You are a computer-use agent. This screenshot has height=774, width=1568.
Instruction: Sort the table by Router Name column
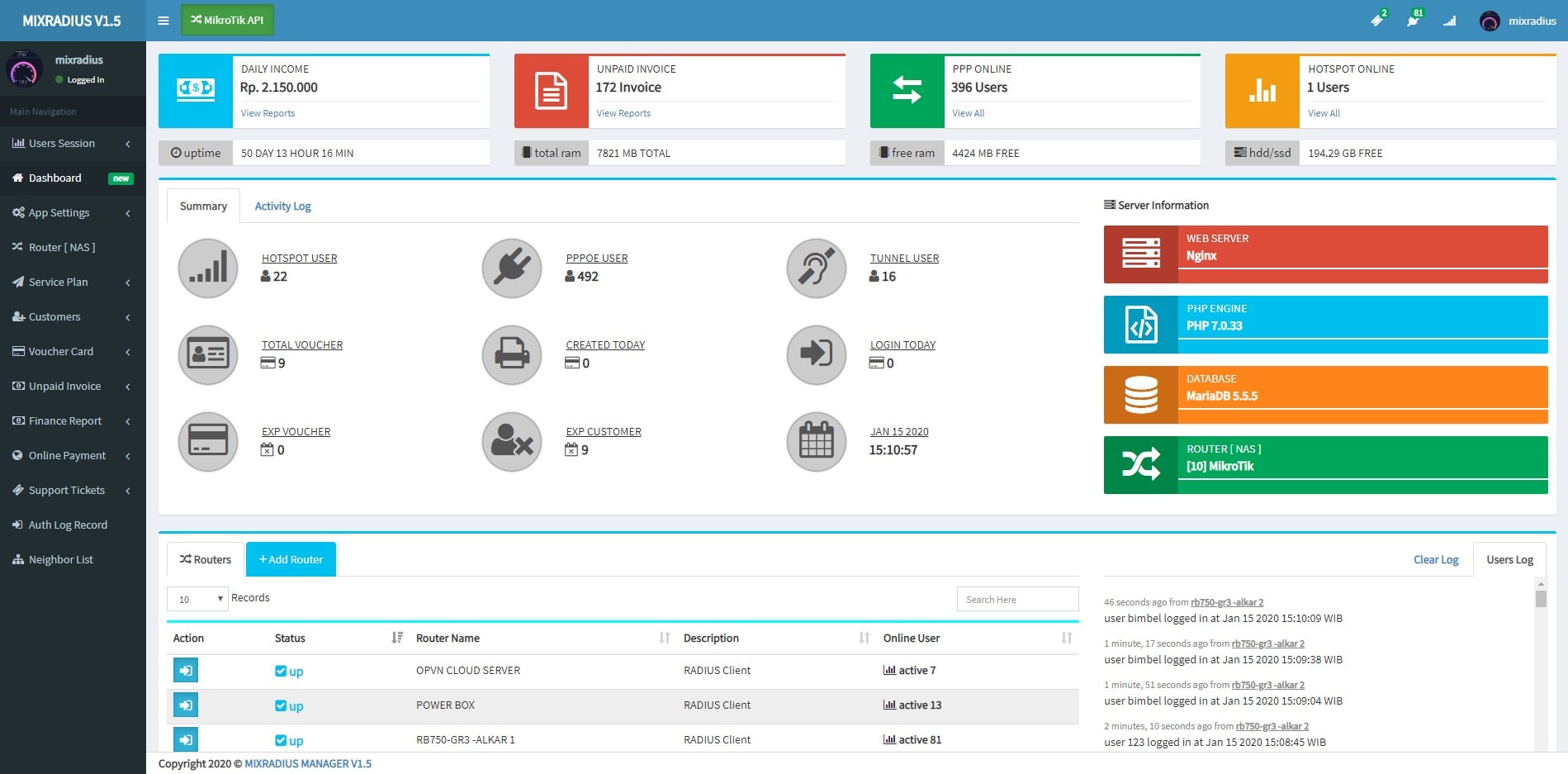point(543,638)
